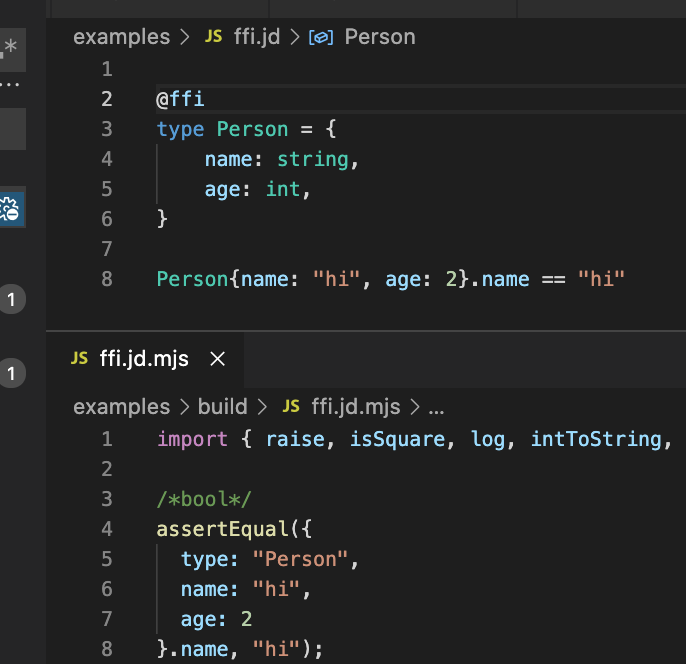This screenshot has width=686, height=664.
Task: Click the intToString import name
Action: click(596, 439)
